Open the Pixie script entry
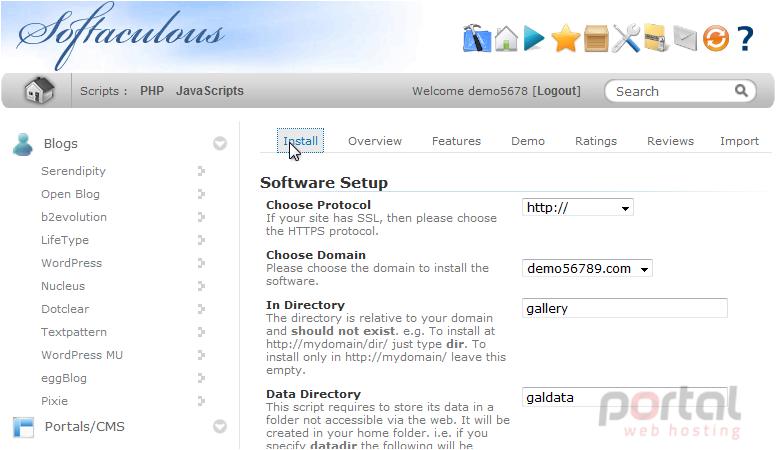Image resolution: width=776 pixels, height=450 pixels. coord(54,401)
